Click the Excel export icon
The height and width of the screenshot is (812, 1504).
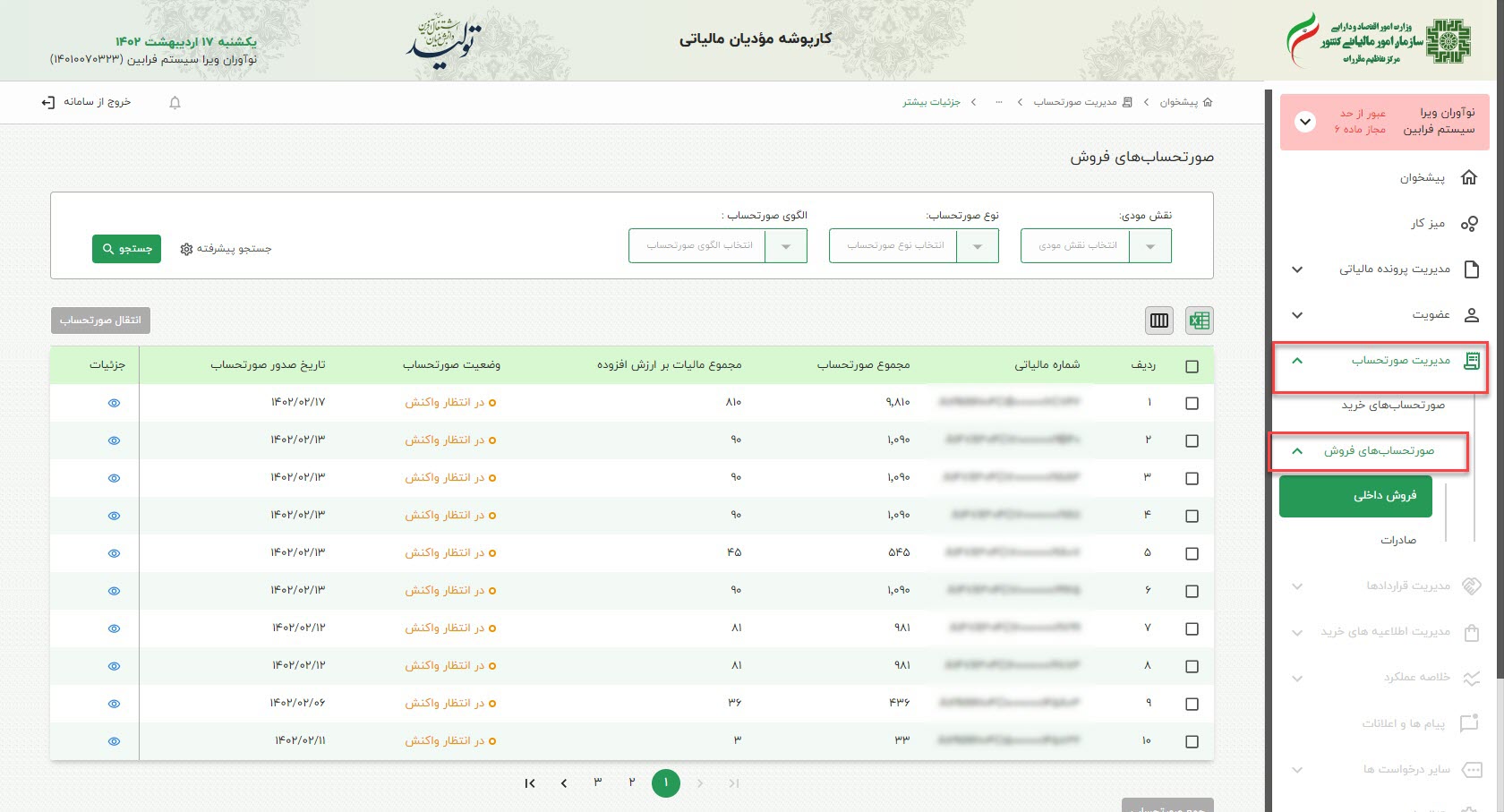pyautogui.click(x=1199, y=321)
